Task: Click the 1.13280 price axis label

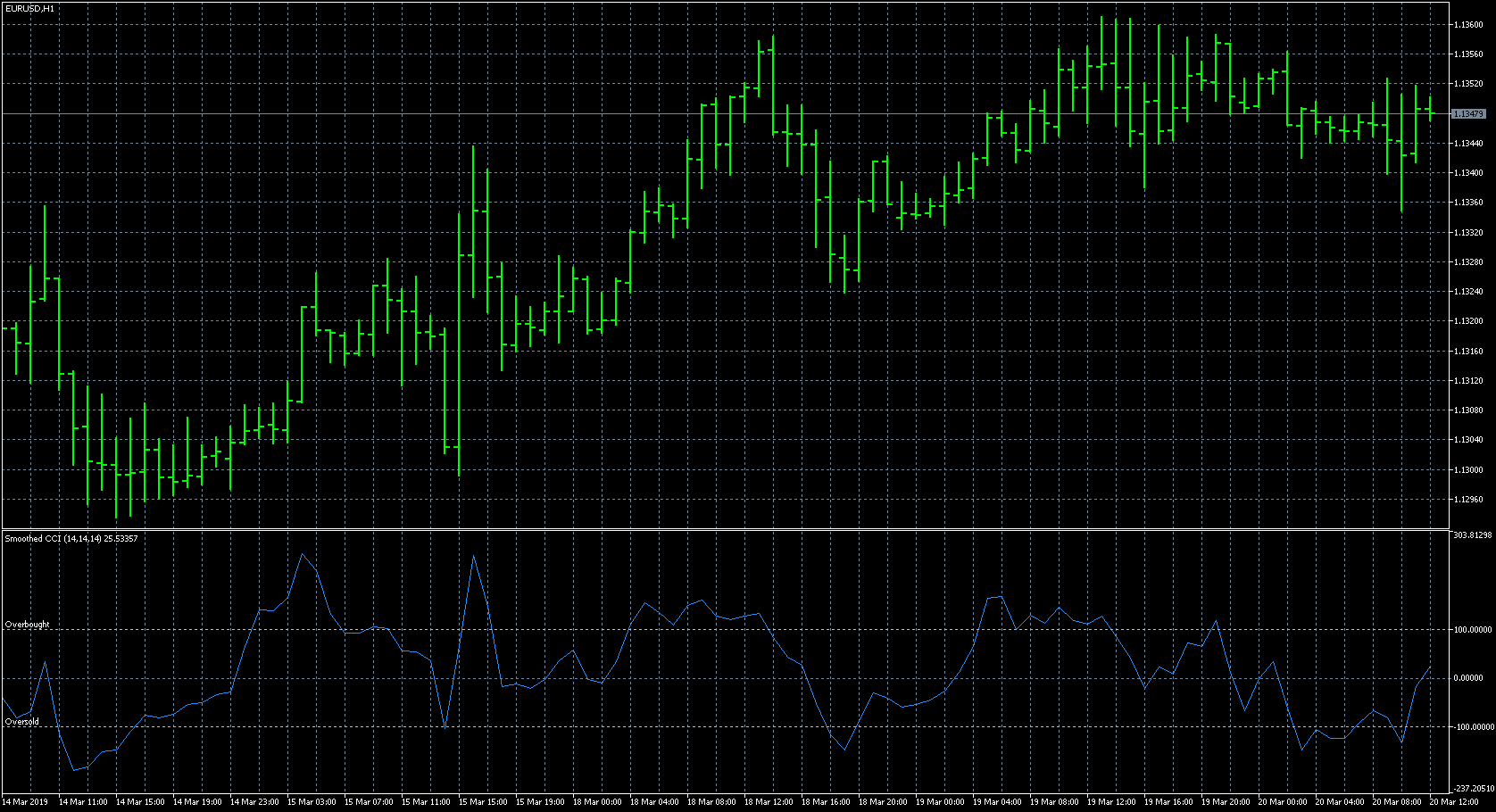Action: 1468,262
